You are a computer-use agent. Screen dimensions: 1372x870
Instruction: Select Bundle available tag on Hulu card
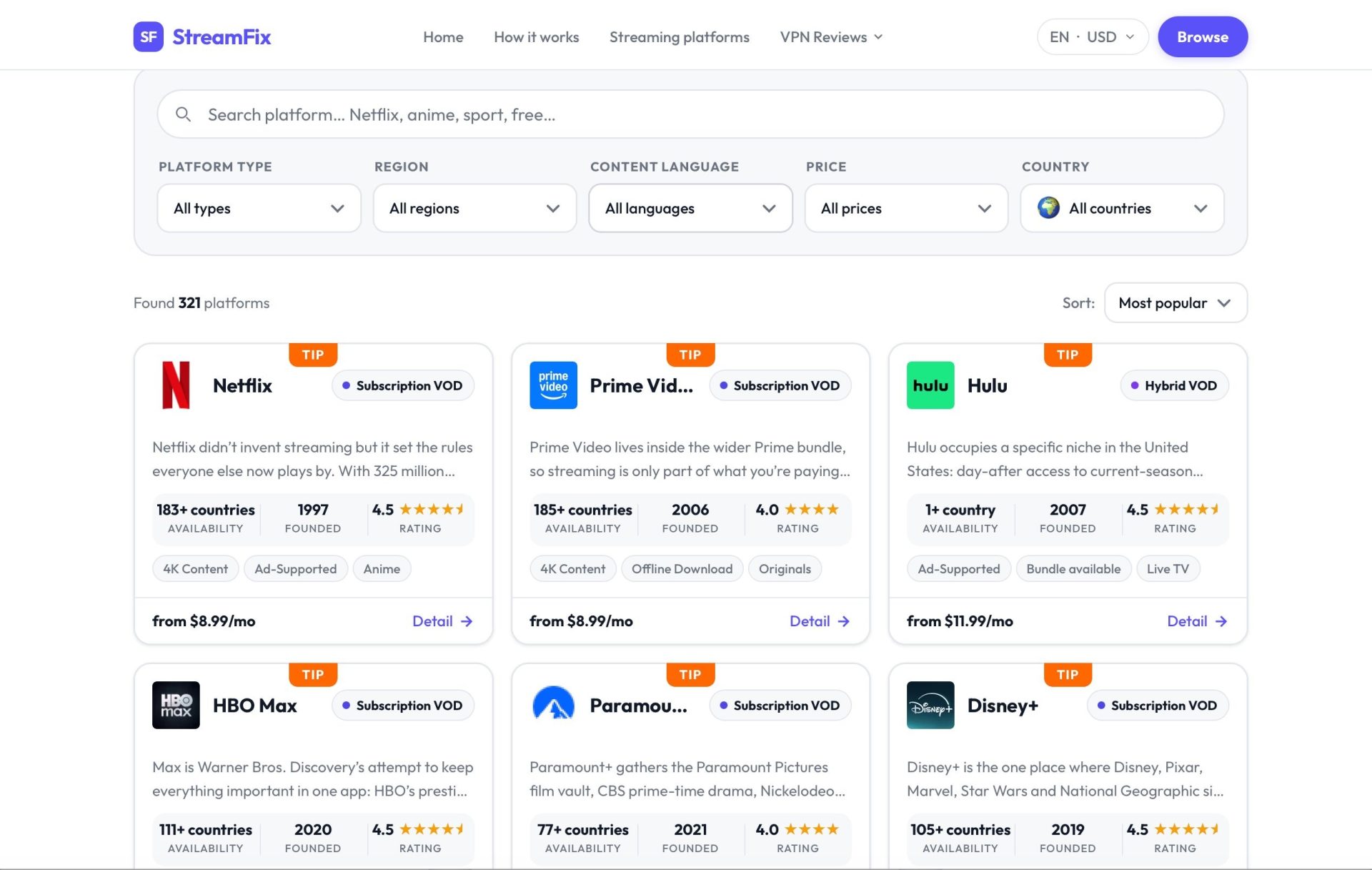pyautogui.click(x=1073, y=569)
